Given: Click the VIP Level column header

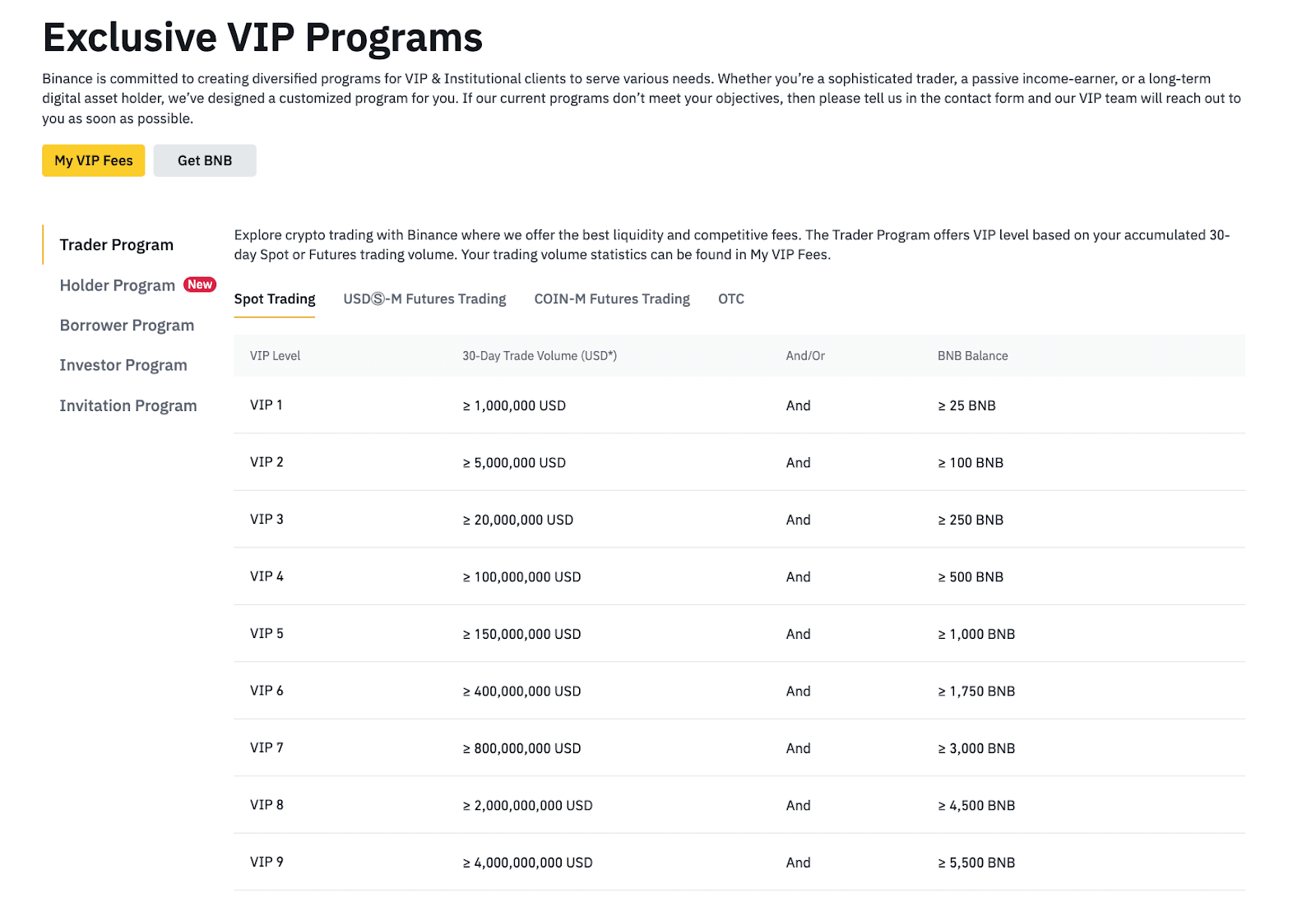Looking at the screenshot, I should pos(275,355).
